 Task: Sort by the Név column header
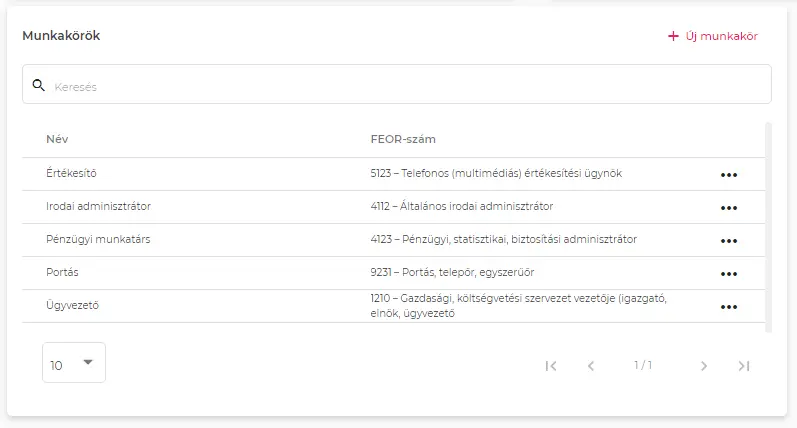[57, 139]
